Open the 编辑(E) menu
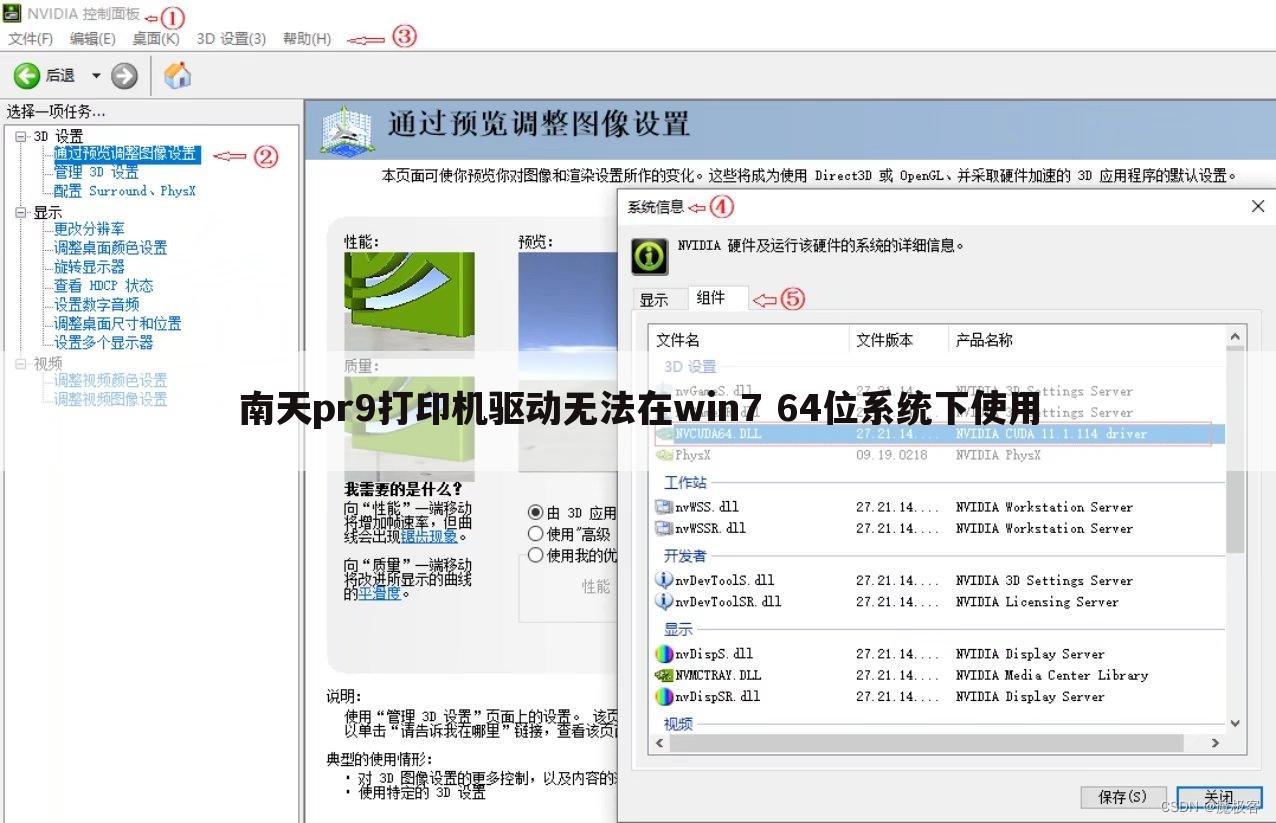Screen dimensions: 1276x823 click(93, 38)
